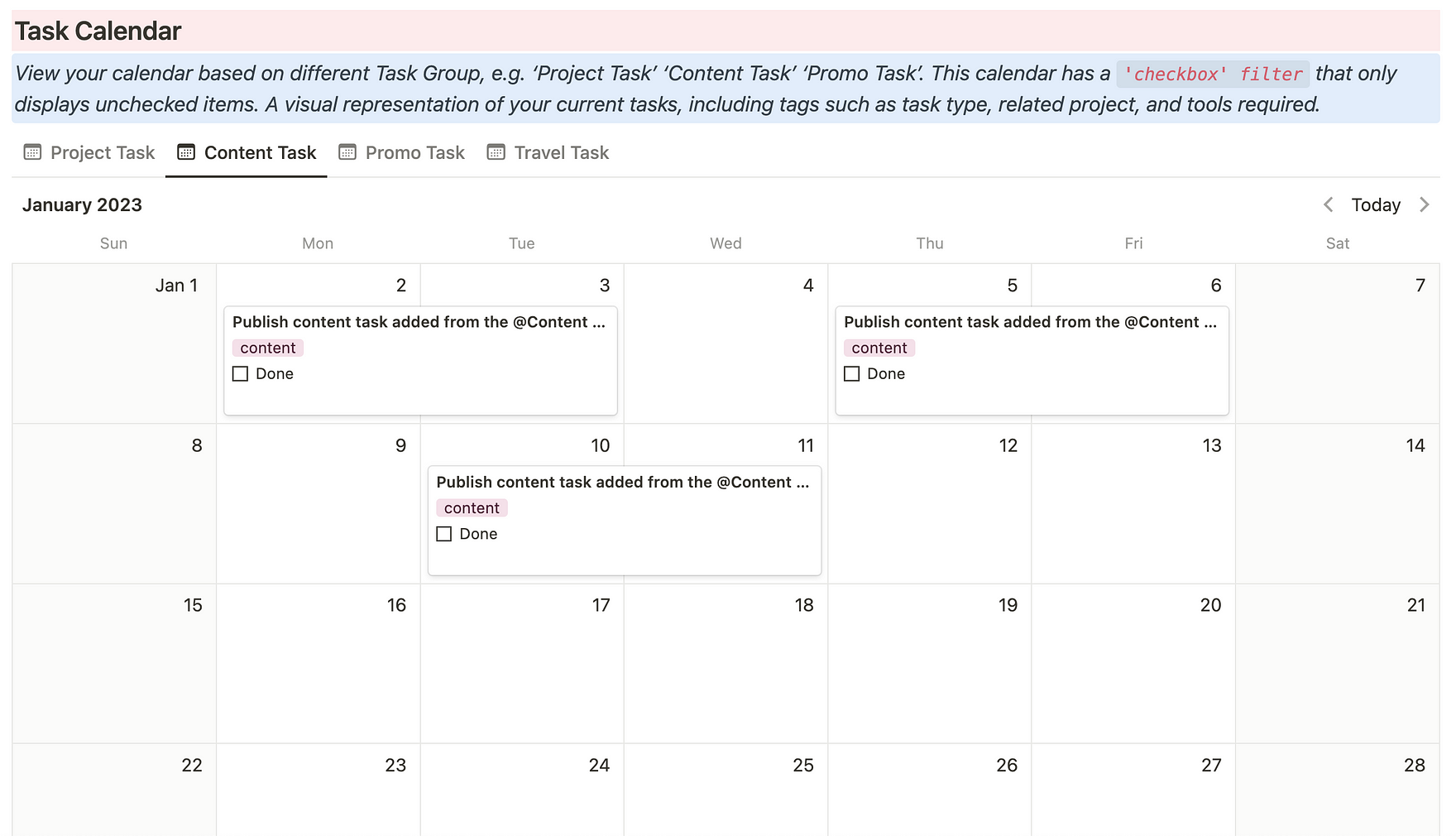
Task: Click the content tag on January 2 task
Action: pos(268,348)
